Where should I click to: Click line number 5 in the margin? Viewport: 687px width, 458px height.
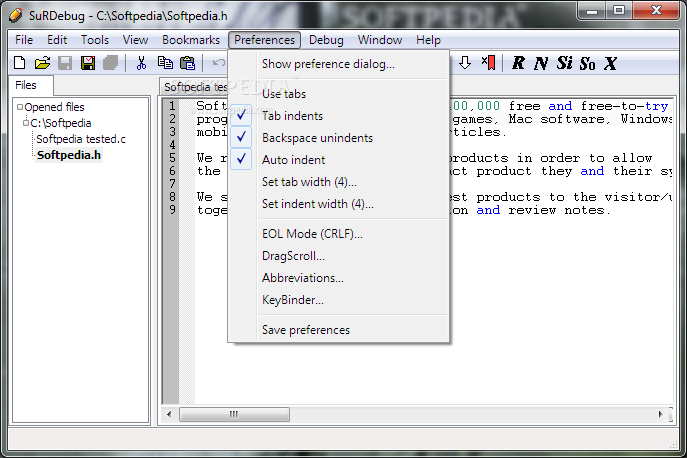(x=172, y=158)
